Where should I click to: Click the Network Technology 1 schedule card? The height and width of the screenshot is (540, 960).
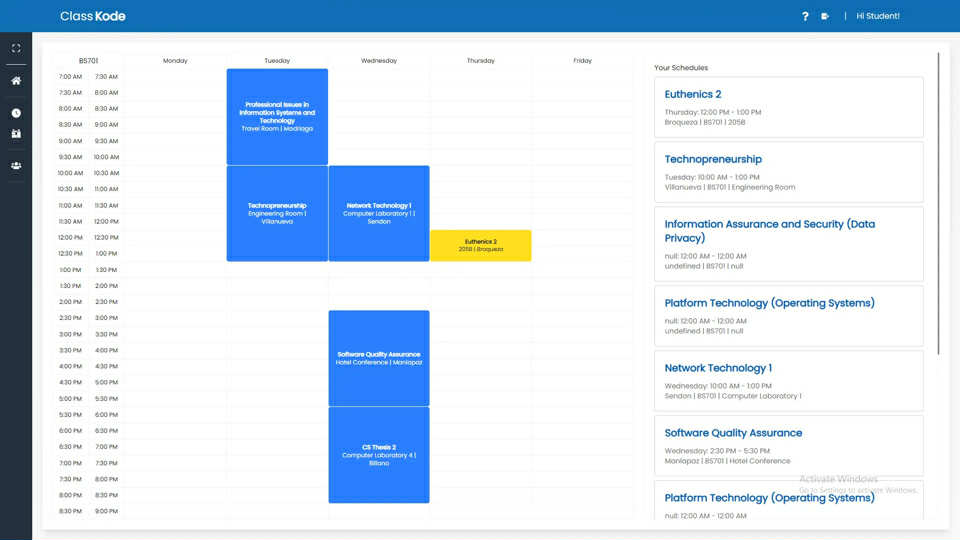(x=788, y=380)
